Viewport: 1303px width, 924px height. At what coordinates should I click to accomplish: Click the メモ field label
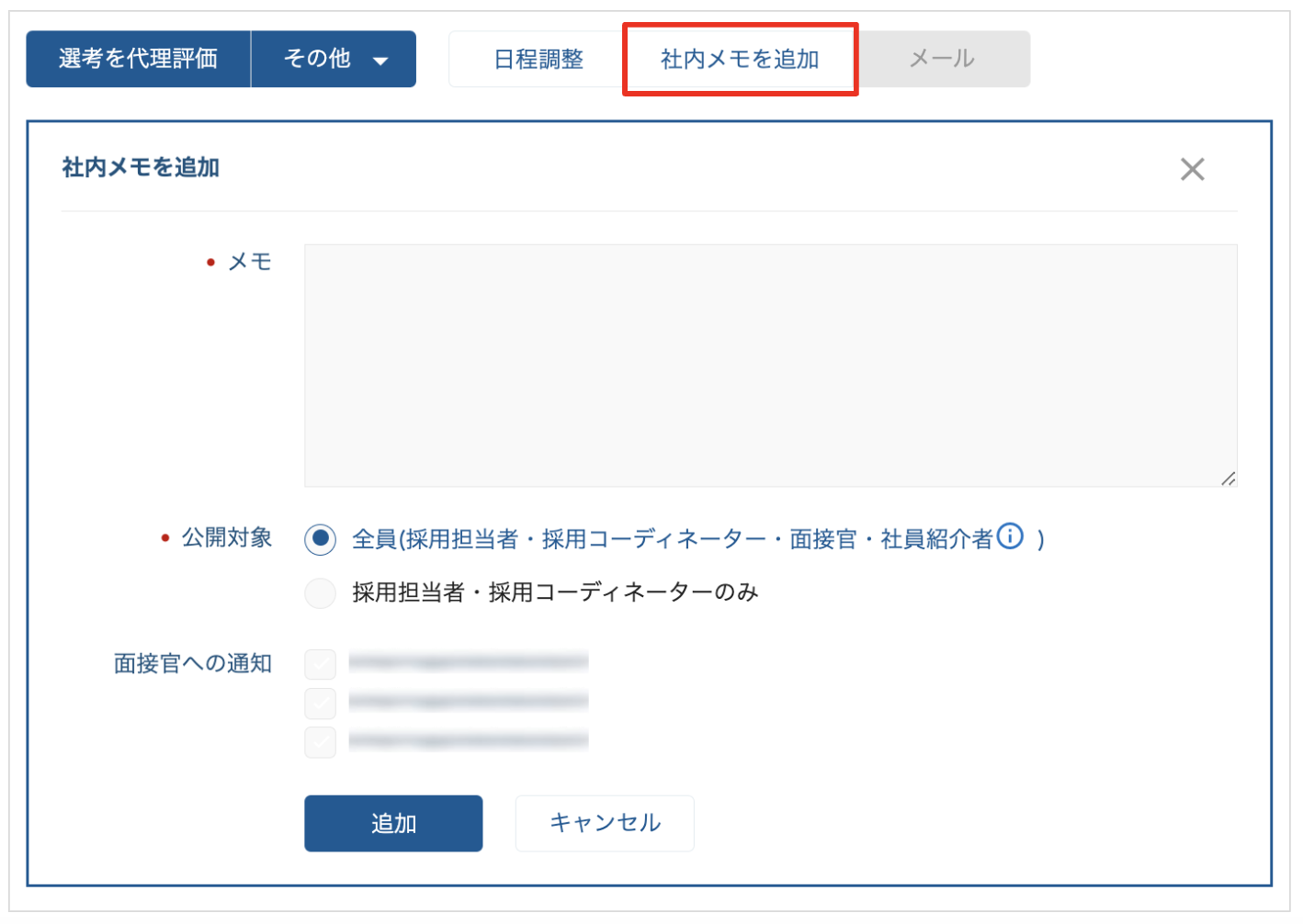[250, 262]
